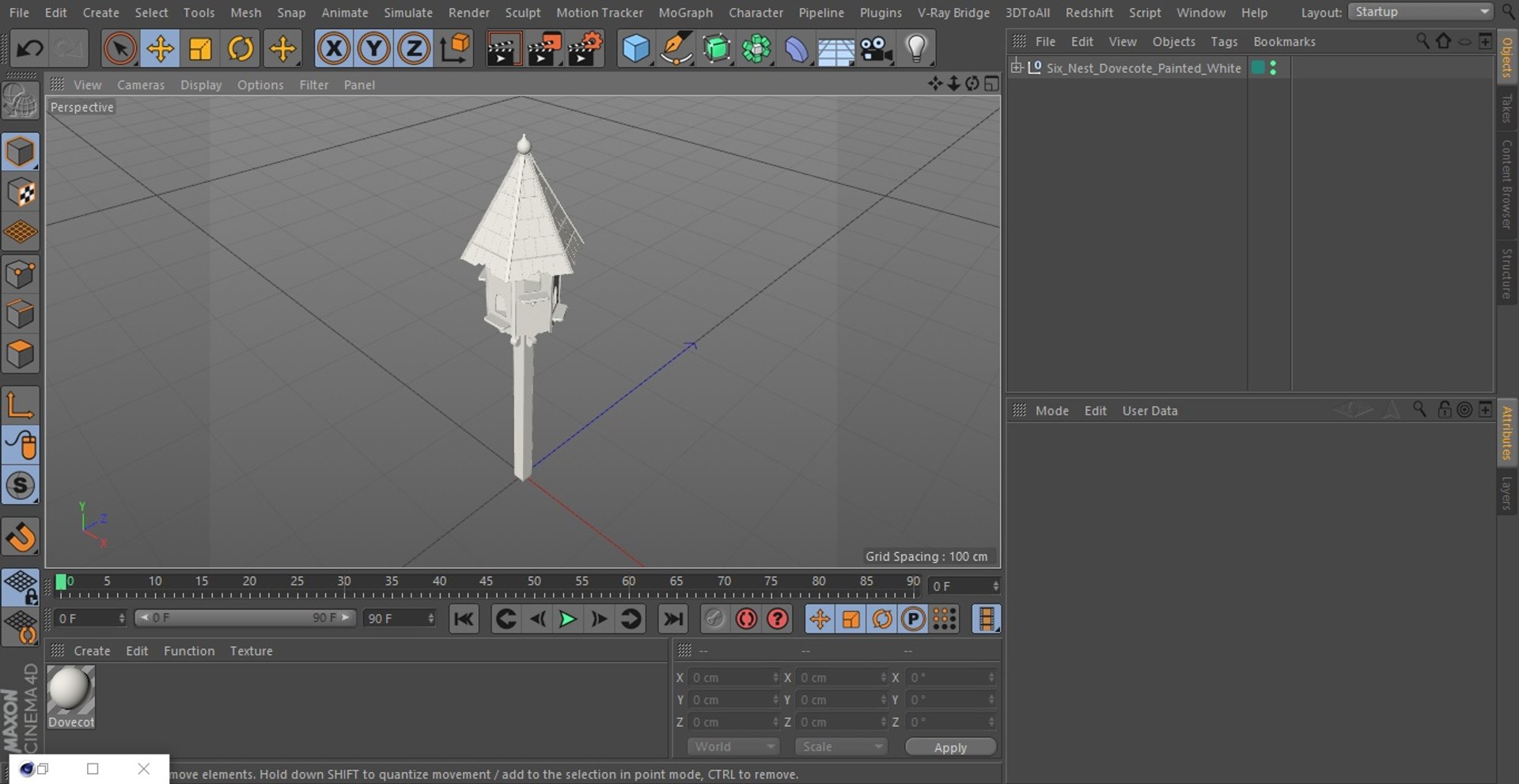Go to start of animation
This screenshot has width=1519, height=784.
click(x=464, y=619)
